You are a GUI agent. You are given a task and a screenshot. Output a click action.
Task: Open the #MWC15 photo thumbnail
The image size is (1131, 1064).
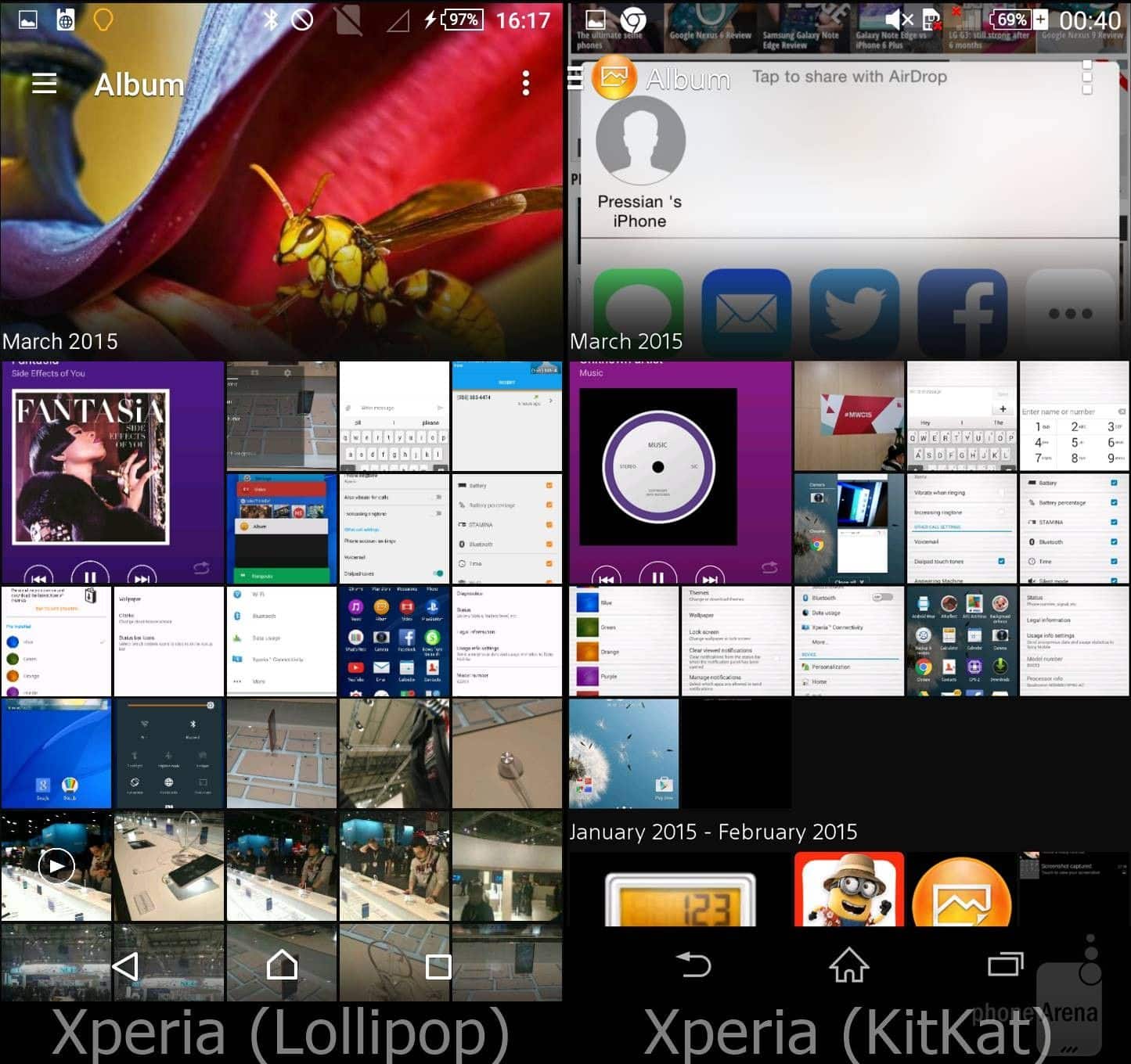coord(849,416)
